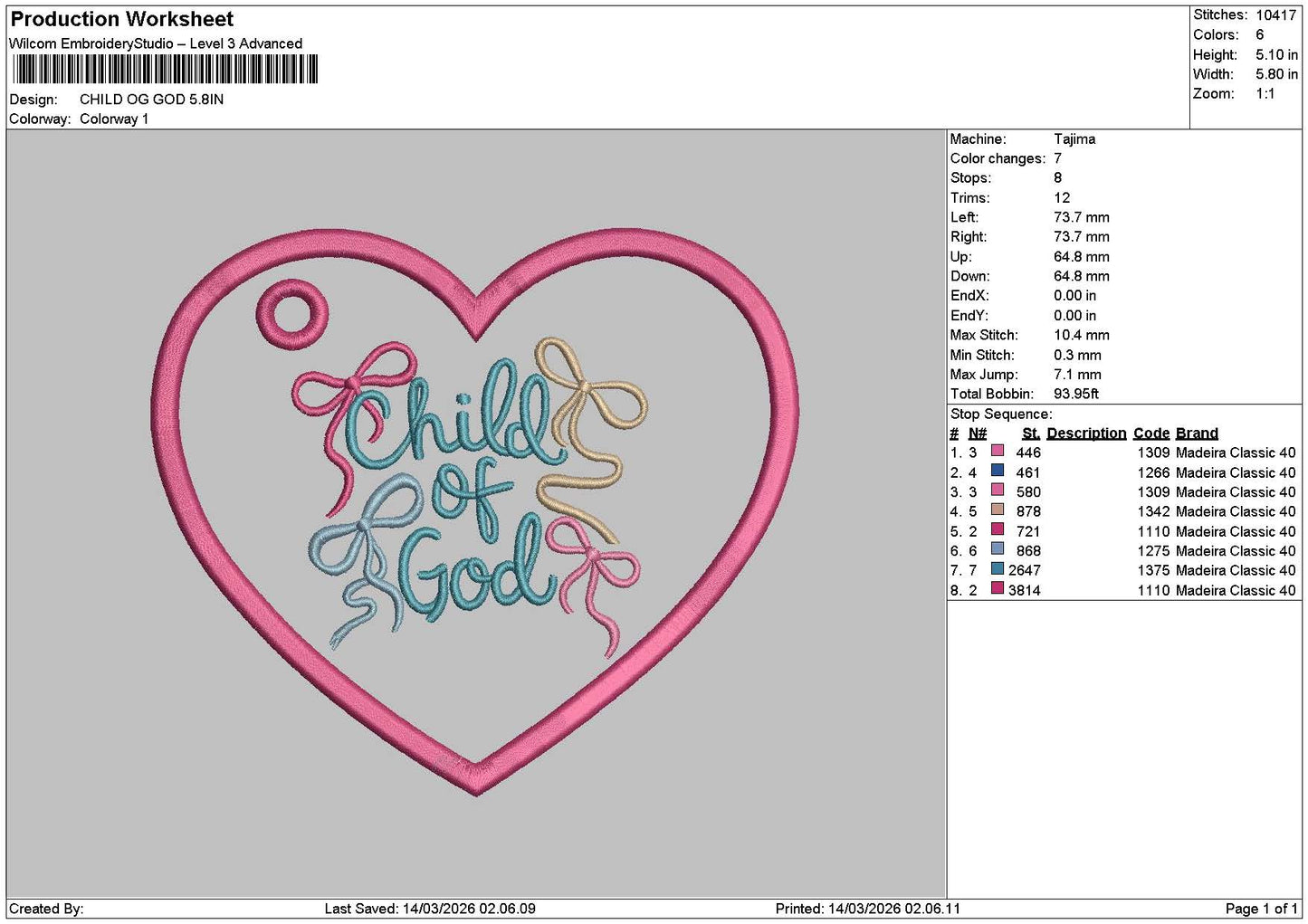The image size is (1308, 924).
Task: Click the Stitches value 10417
Action: tap(1276, 15)
